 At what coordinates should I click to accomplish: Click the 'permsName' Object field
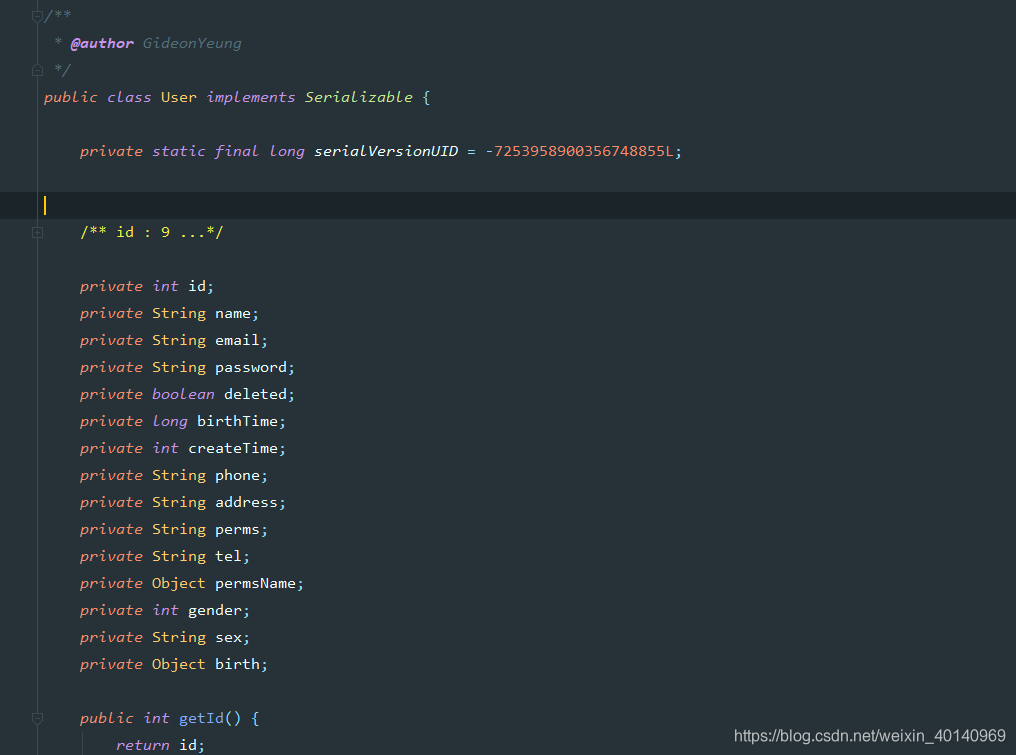[256, 582]
